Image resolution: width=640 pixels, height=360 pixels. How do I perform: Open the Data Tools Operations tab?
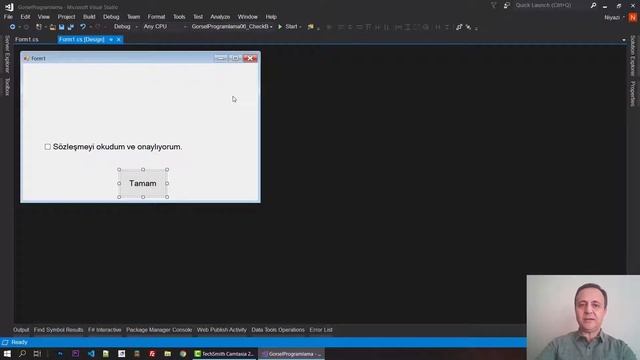tap(278, 330)
